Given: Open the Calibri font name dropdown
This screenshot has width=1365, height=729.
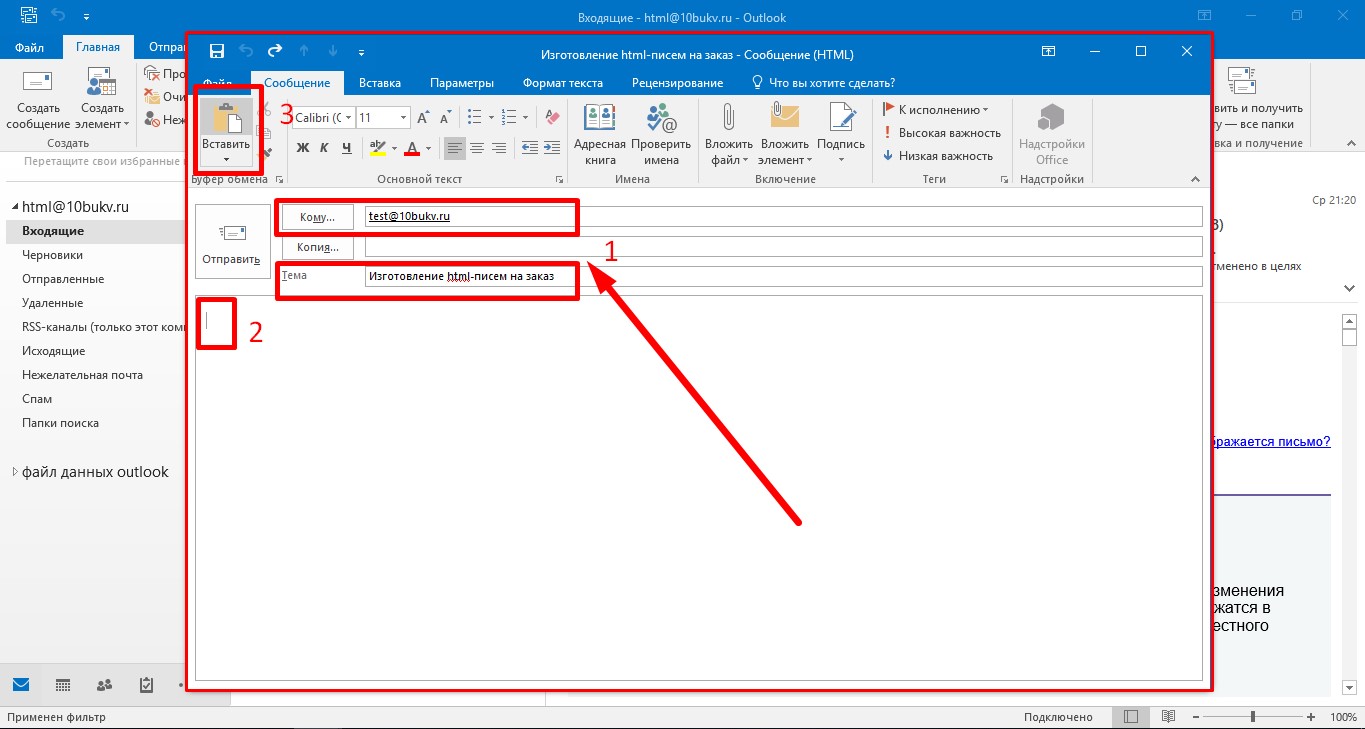Looking at the screenshot, I should point(348,118).
